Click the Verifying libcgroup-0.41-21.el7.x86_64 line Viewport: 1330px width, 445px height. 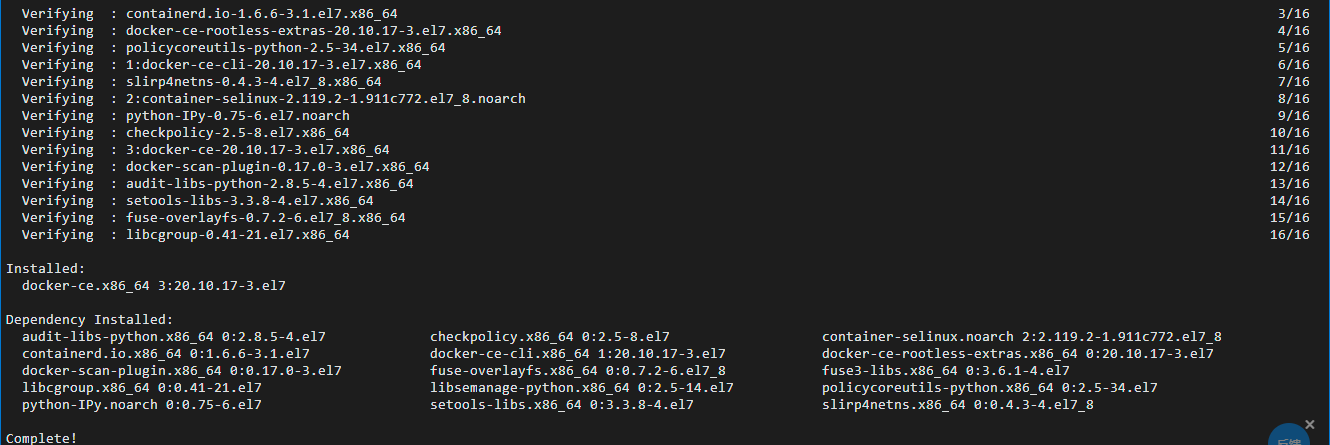tap(186, 234)
